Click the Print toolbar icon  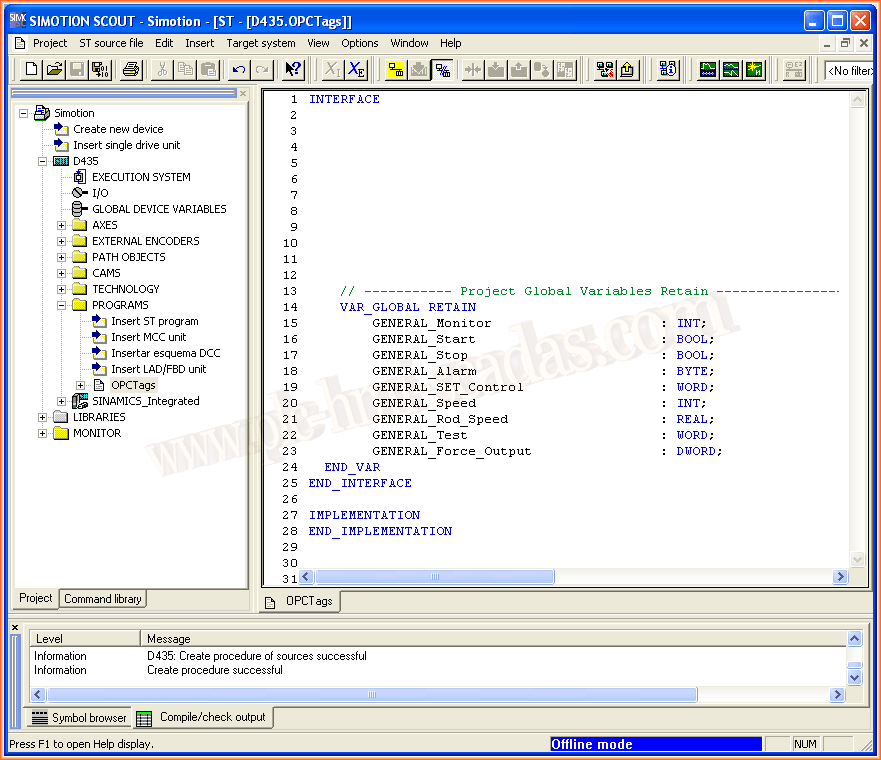tap(131, 69)
